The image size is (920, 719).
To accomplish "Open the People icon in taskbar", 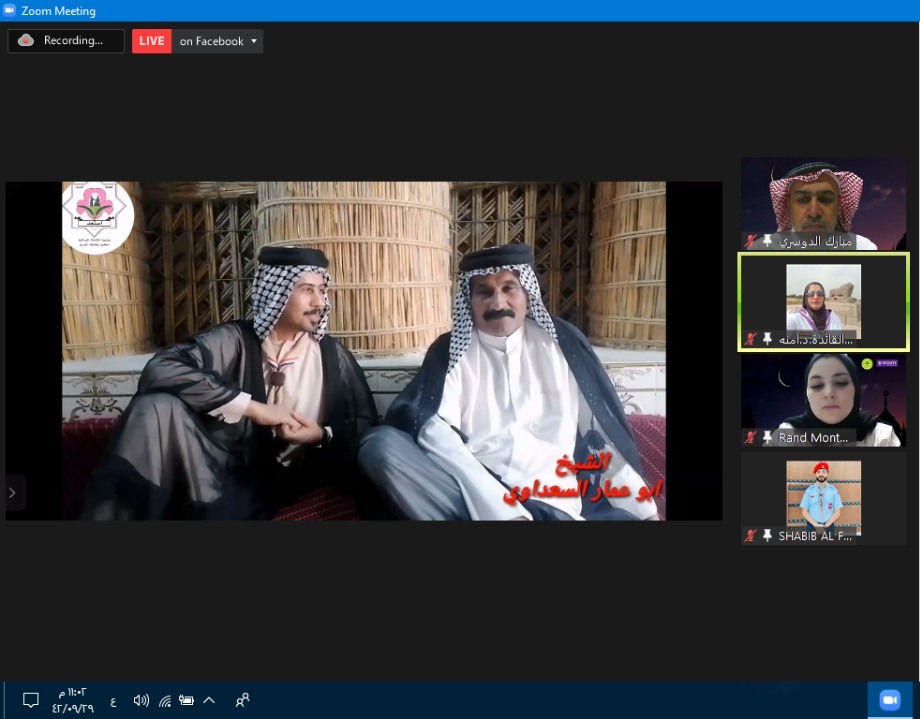I will pyautogui.click(x=242, y=700).
